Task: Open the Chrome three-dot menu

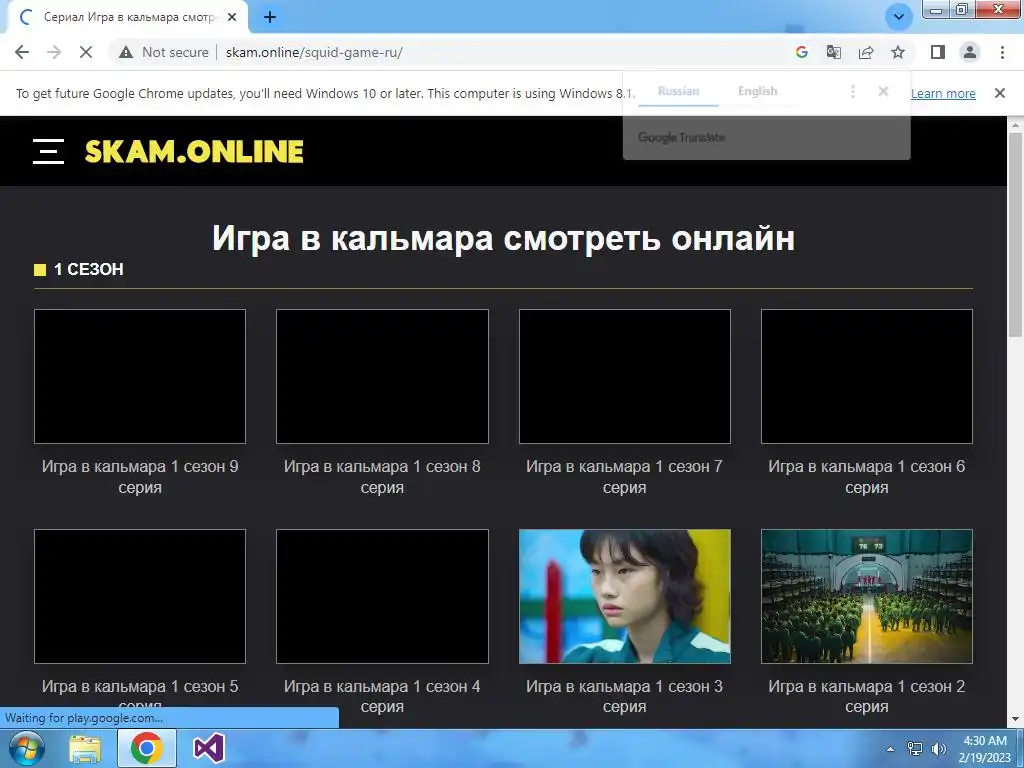Action: tap(1002, 52)
